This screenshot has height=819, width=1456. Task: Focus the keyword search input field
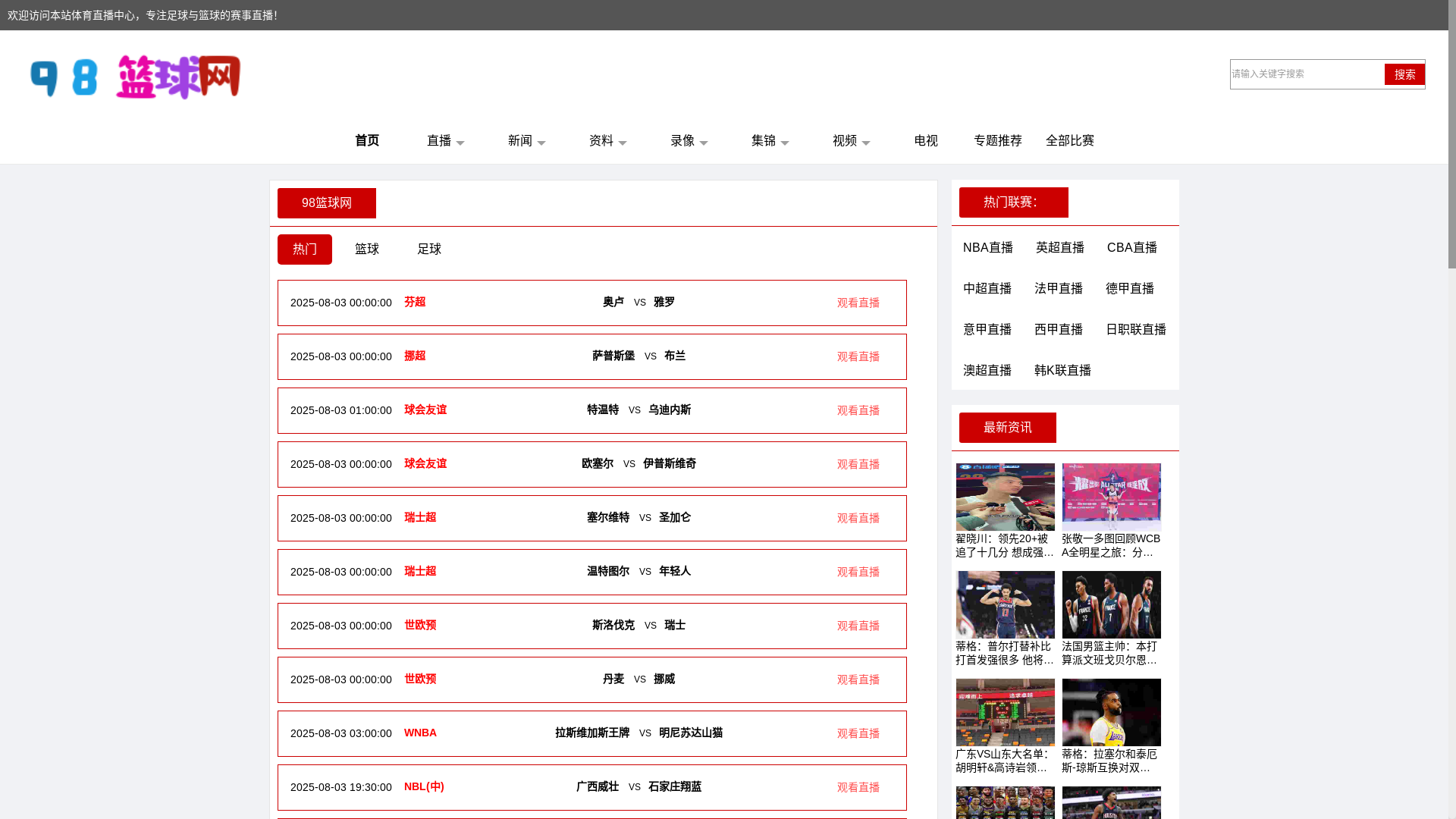1307,74
